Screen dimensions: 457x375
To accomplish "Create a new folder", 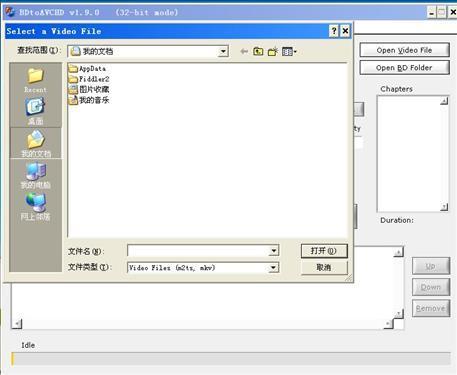I will pyautogui.click(x=273, y=51).
